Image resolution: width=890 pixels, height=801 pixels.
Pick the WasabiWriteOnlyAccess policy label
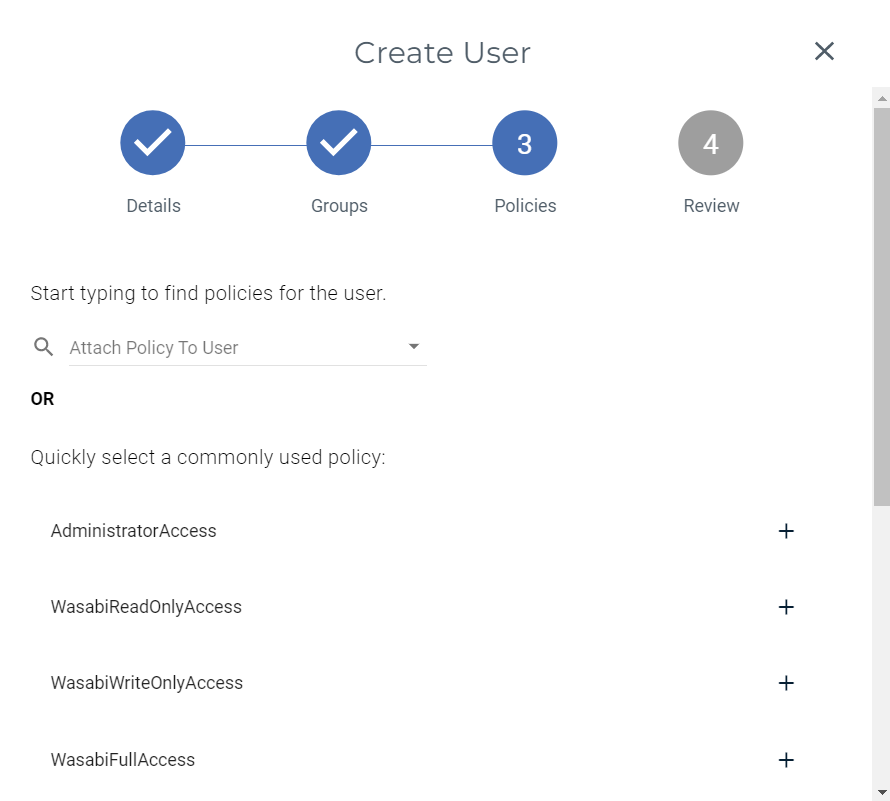tap(147, 683)
